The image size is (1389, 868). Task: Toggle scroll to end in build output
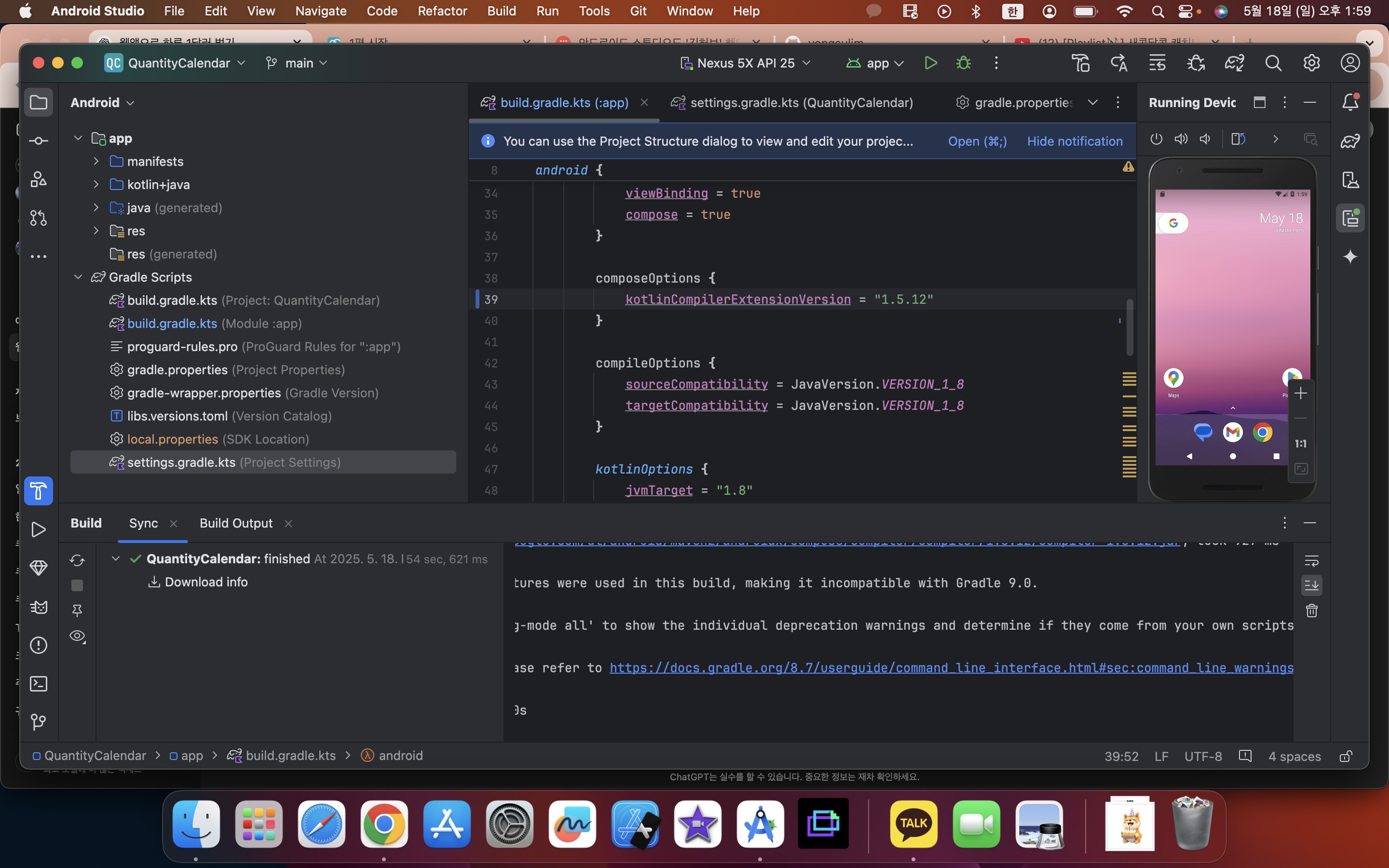point(1311,585)
